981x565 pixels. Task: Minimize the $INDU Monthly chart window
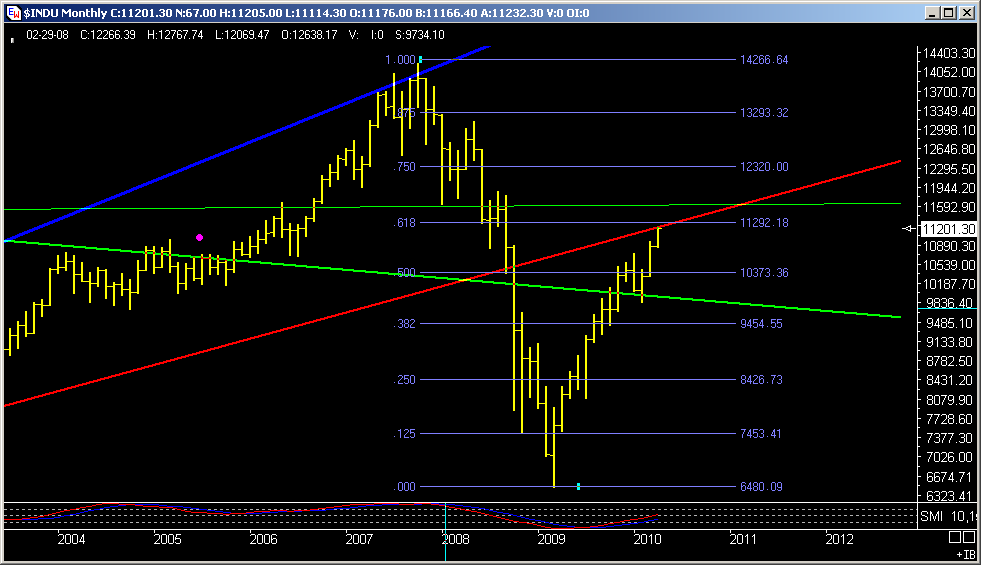point(931,13)
